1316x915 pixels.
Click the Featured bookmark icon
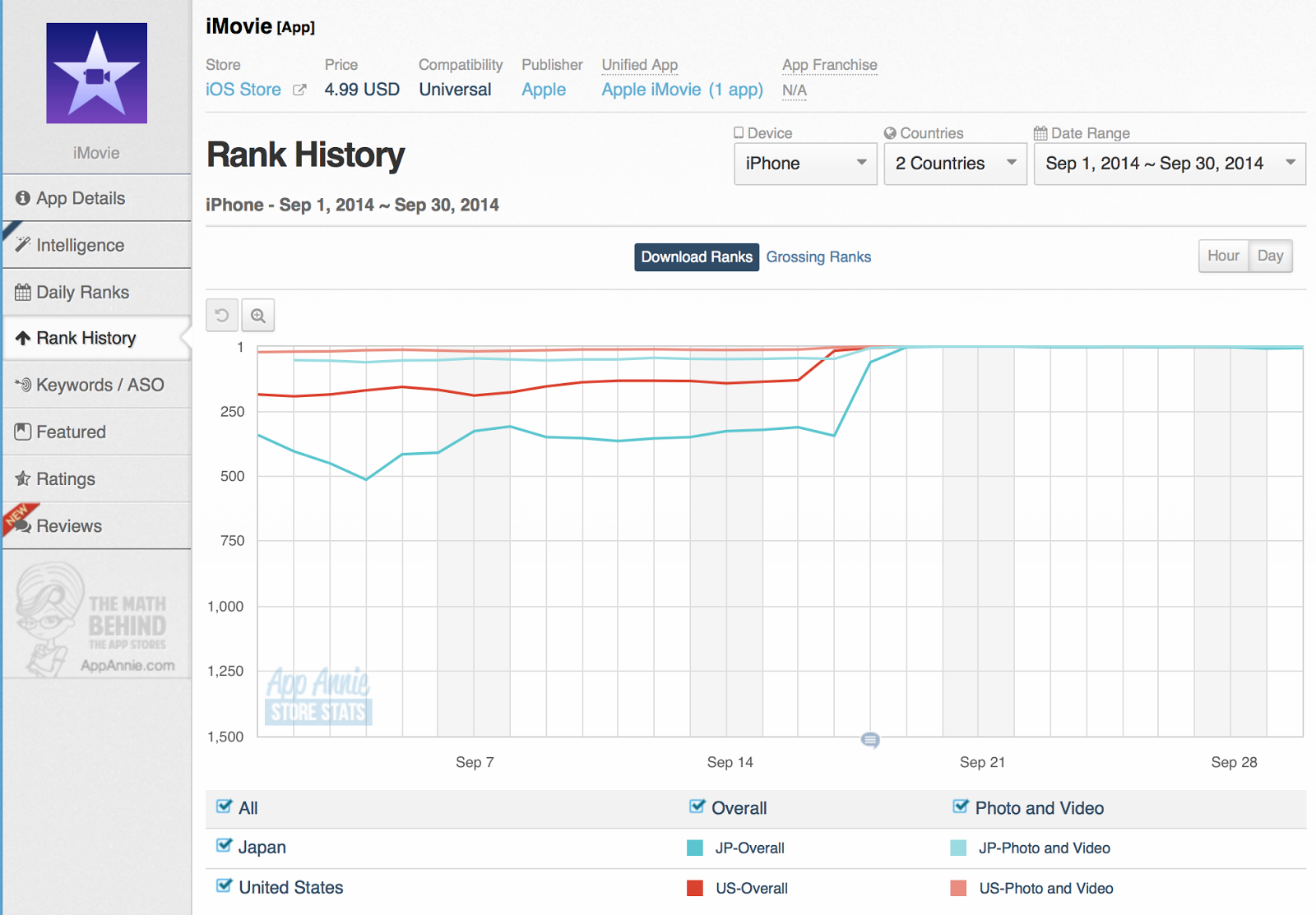(23, 432)
